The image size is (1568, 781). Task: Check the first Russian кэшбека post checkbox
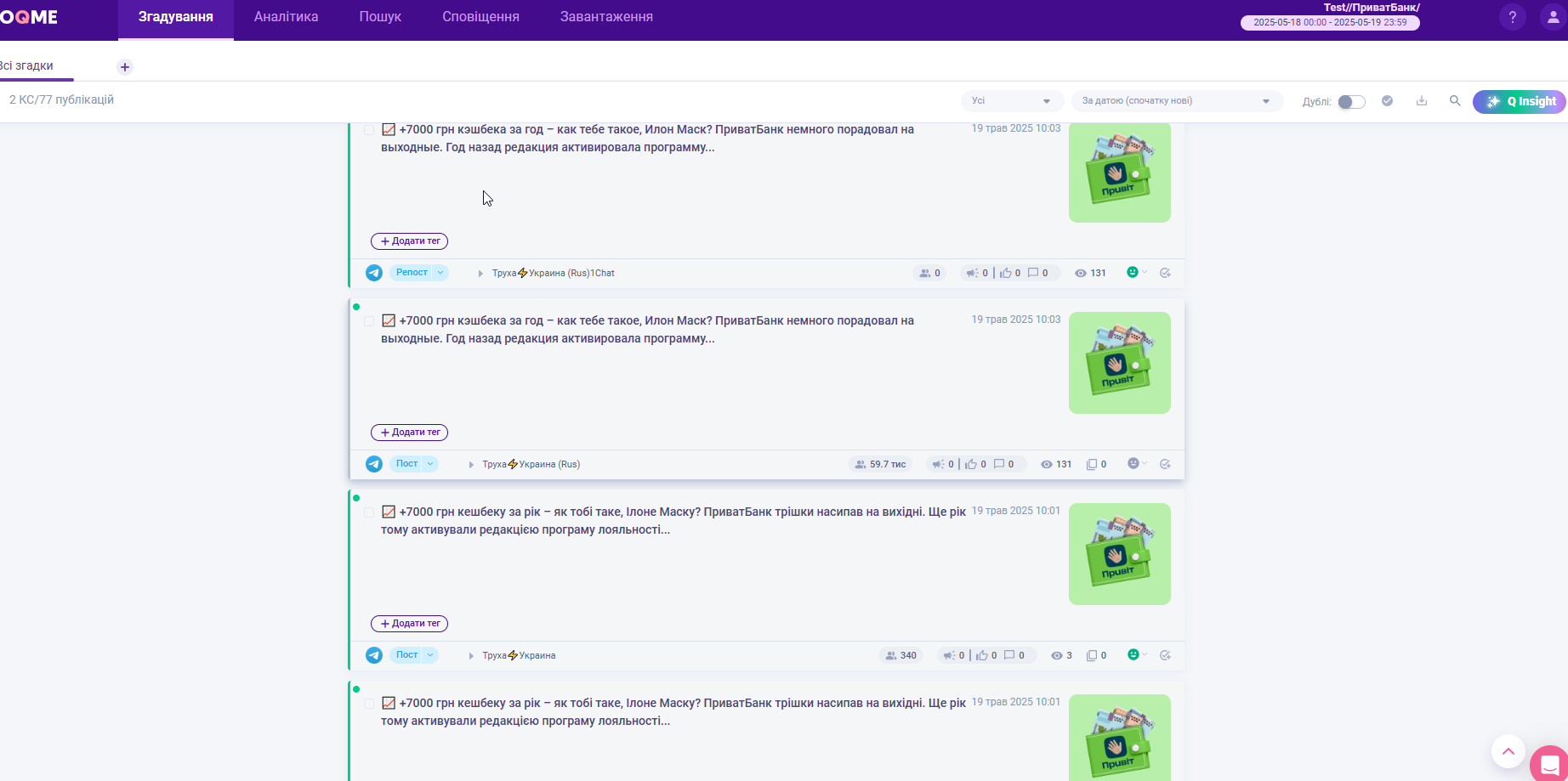369,130
